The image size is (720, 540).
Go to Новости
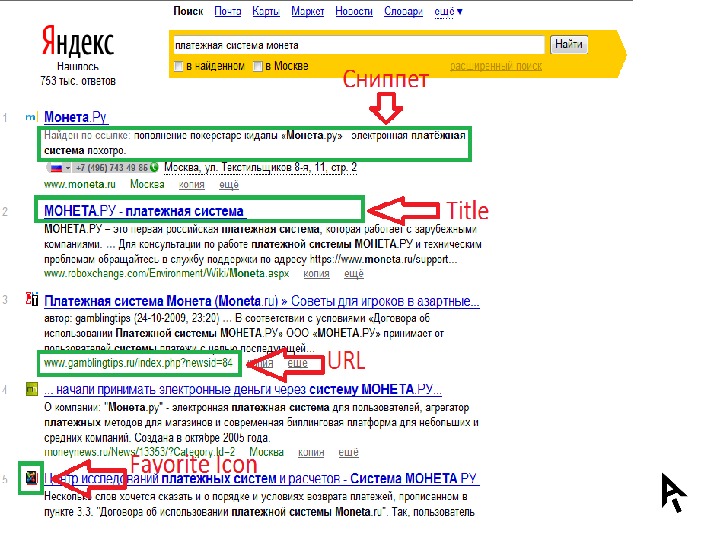pos(354,11)
